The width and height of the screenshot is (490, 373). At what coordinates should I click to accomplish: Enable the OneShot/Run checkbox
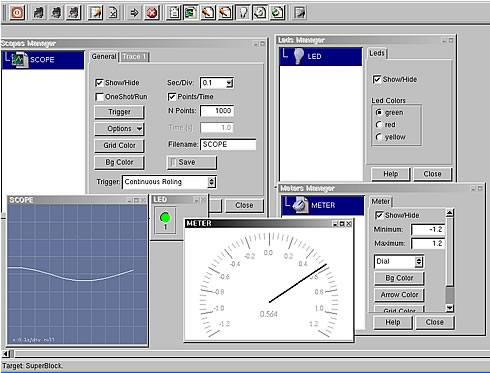99,97
